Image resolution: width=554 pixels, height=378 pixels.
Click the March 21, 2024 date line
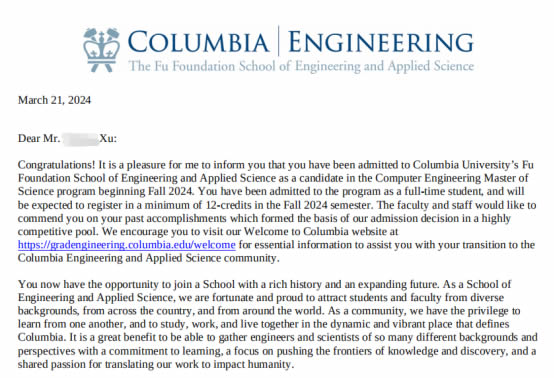pos(54,100)
